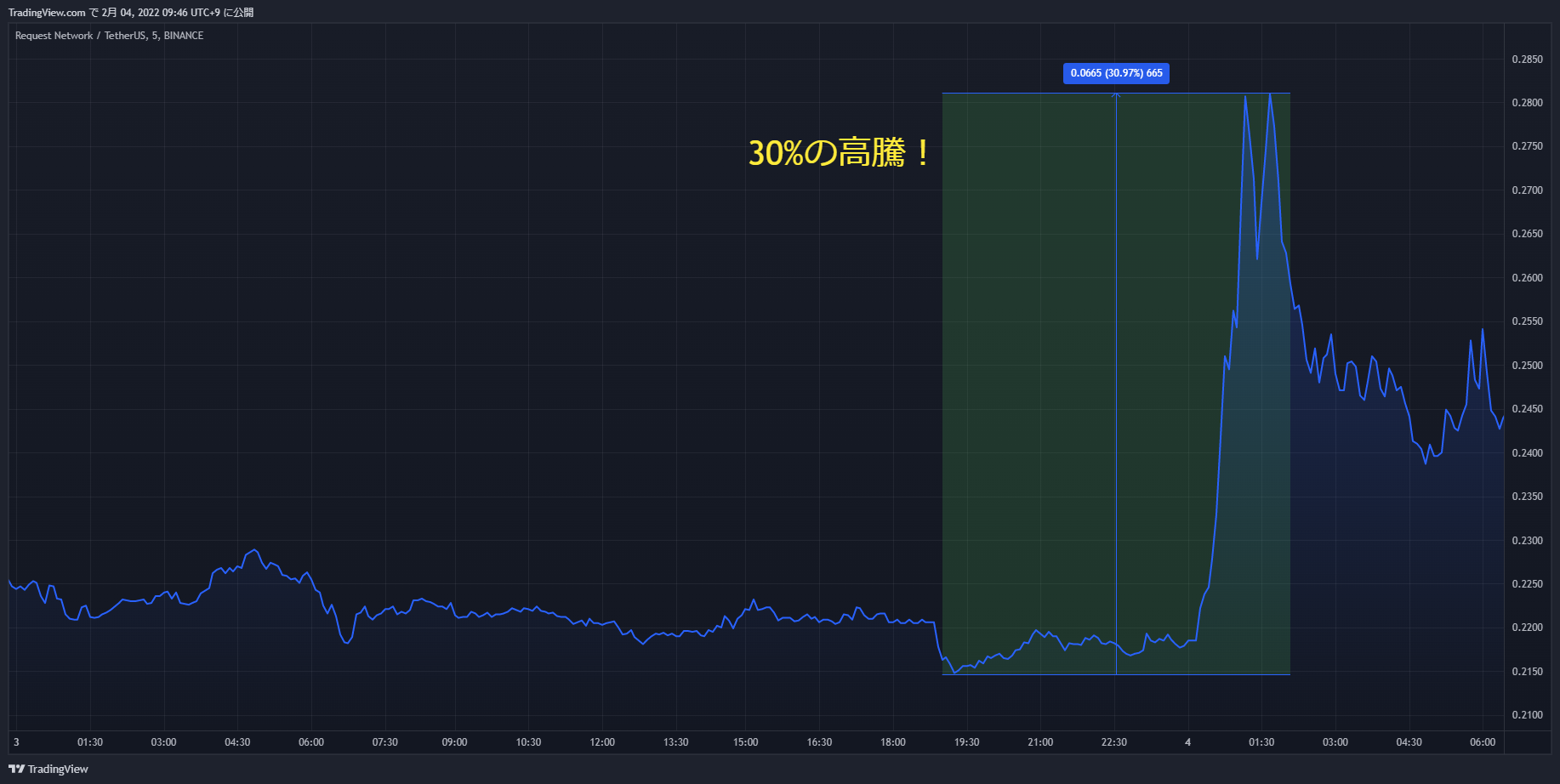Viewport: 1560px width, 784px height.
Task: Click the Request Network / TetherUS symbol title
Action: [x=109, y=36]
